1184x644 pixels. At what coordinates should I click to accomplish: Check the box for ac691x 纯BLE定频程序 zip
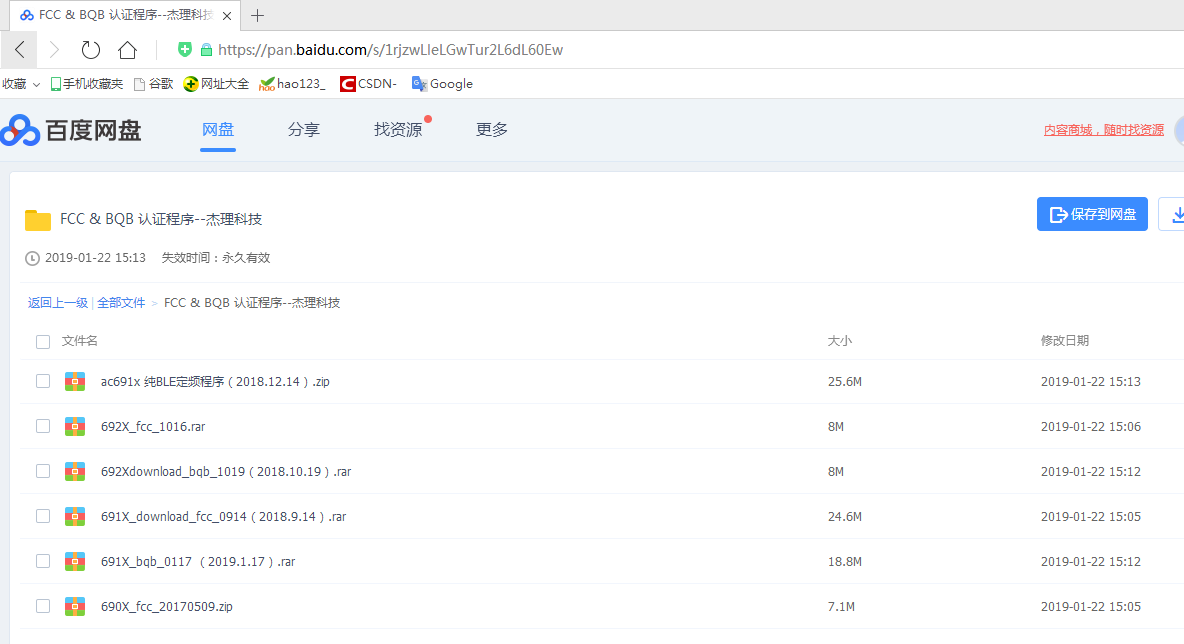point(43,381)
